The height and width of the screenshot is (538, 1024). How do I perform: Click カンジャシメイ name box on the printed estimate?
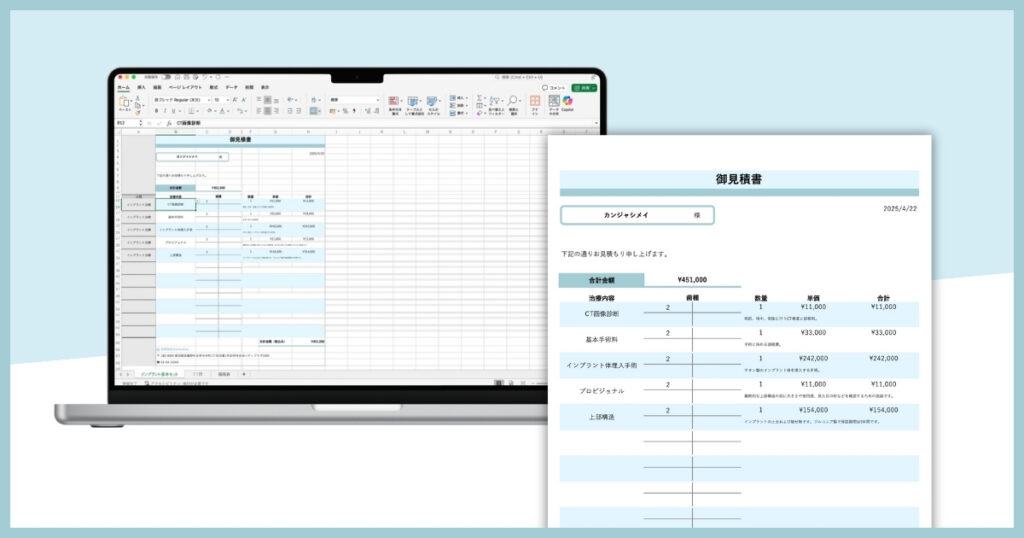637,215
